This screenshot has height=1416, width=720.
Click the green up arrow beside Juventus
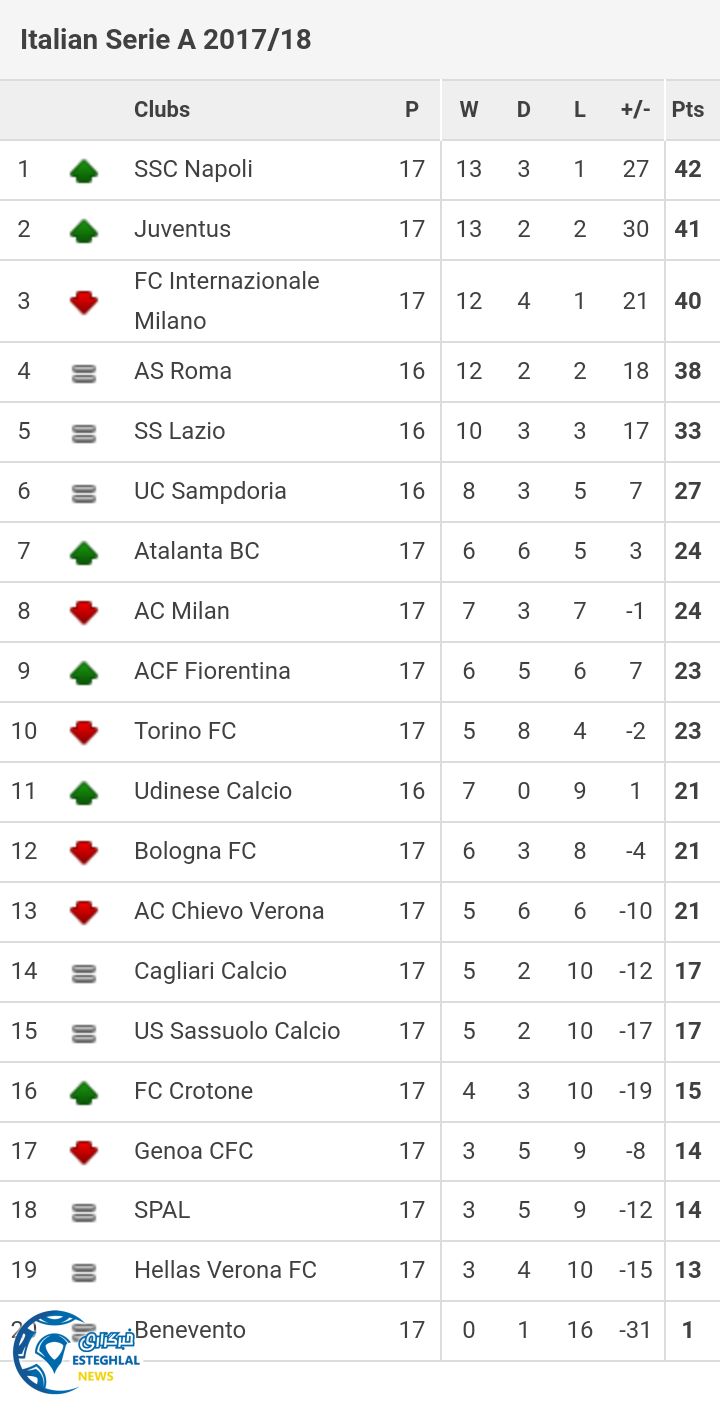(84, 231)
